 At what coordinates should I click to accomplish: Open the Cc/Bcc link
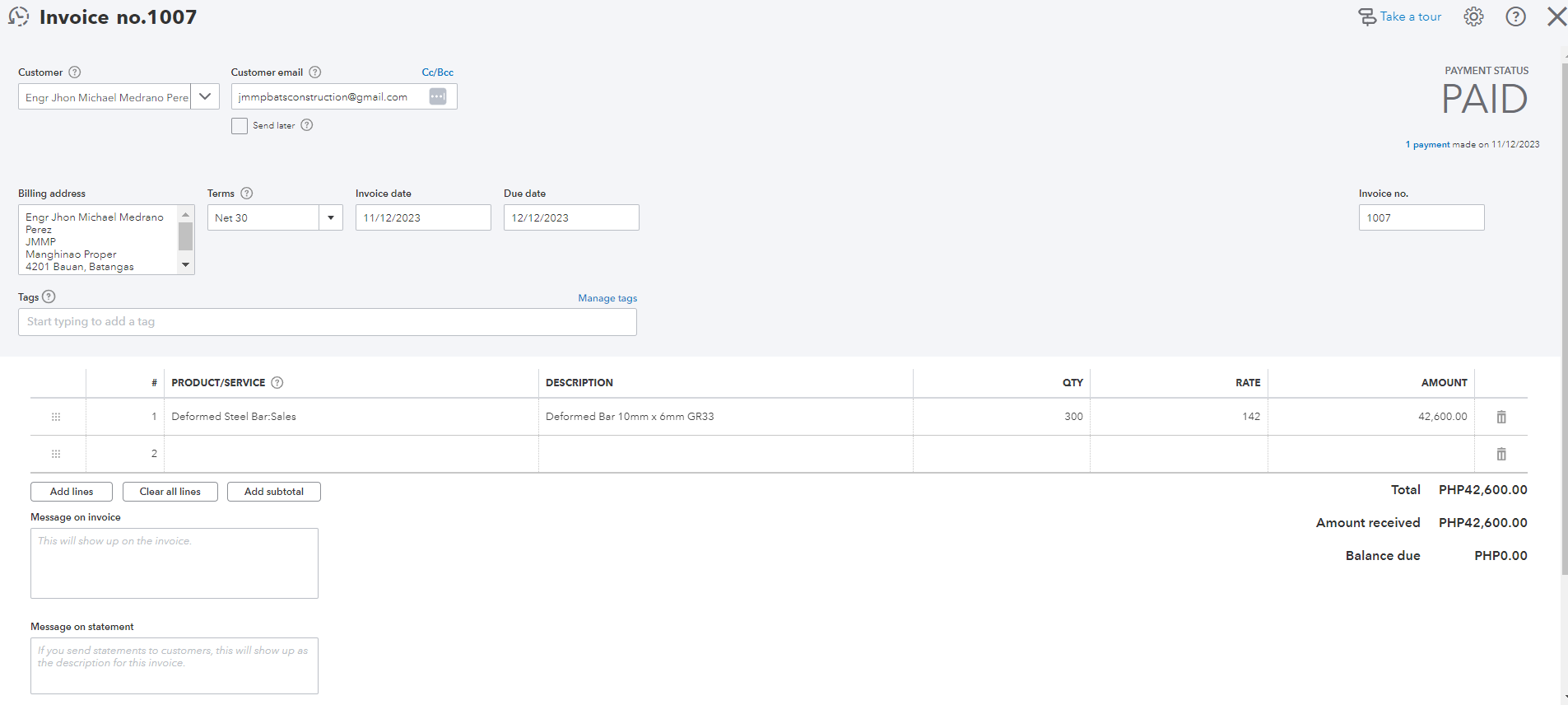coord(437,72)
